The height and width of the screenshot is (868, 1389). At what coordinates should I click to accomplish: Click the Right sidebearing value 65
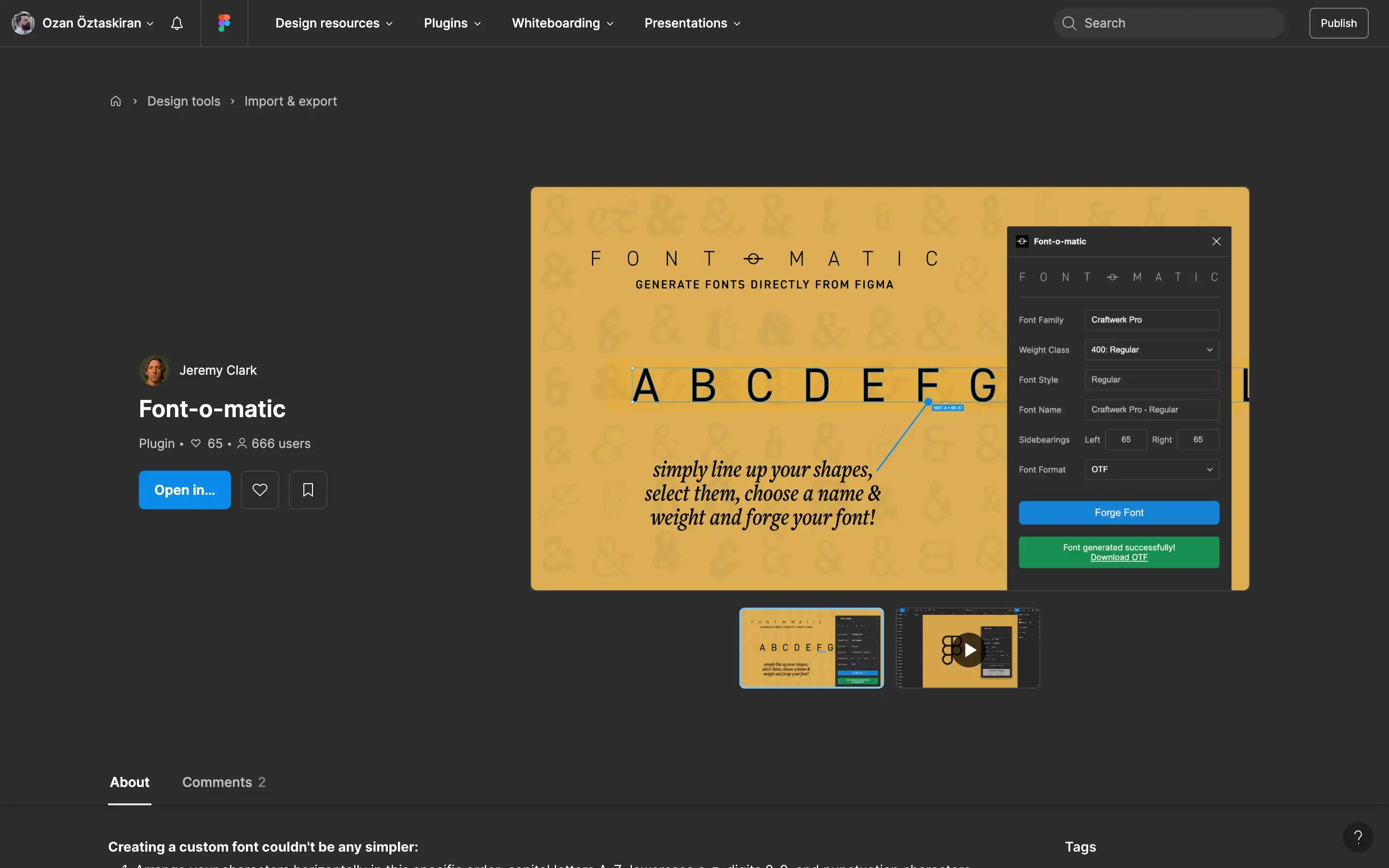(1198, 440)
